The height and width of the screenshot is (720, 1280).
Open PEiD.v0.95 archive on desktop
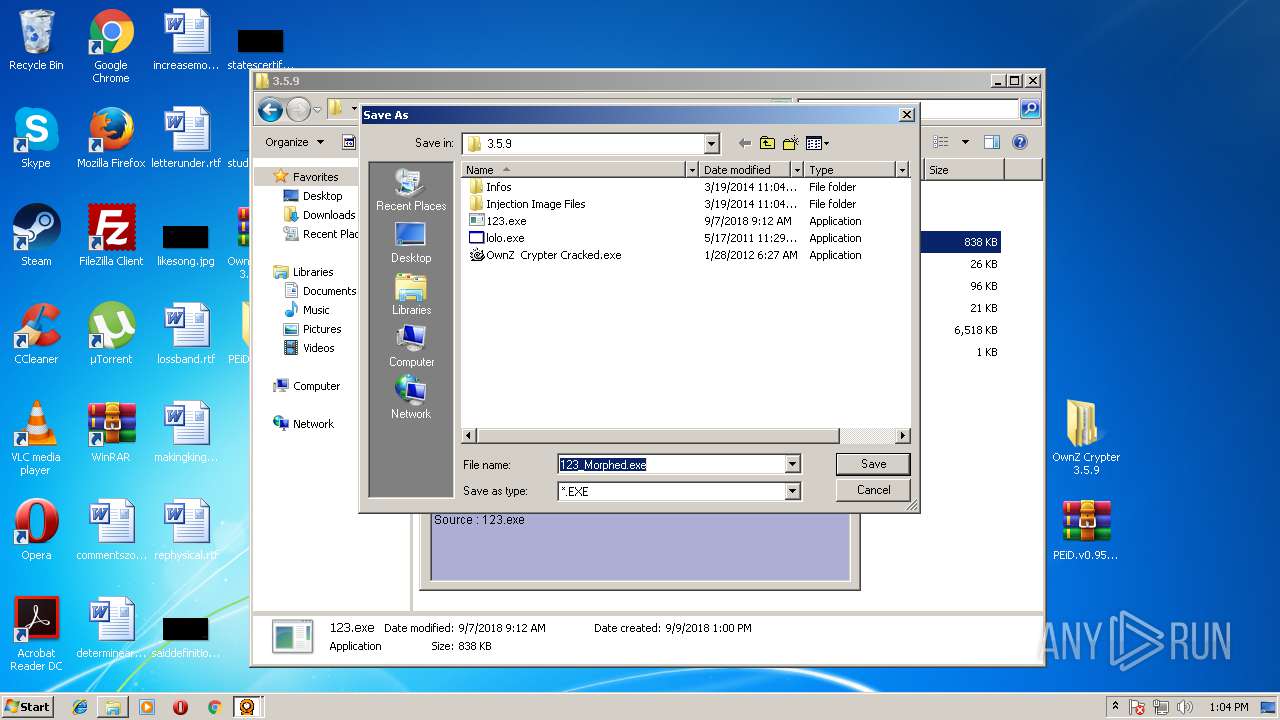pos(1086,530)
